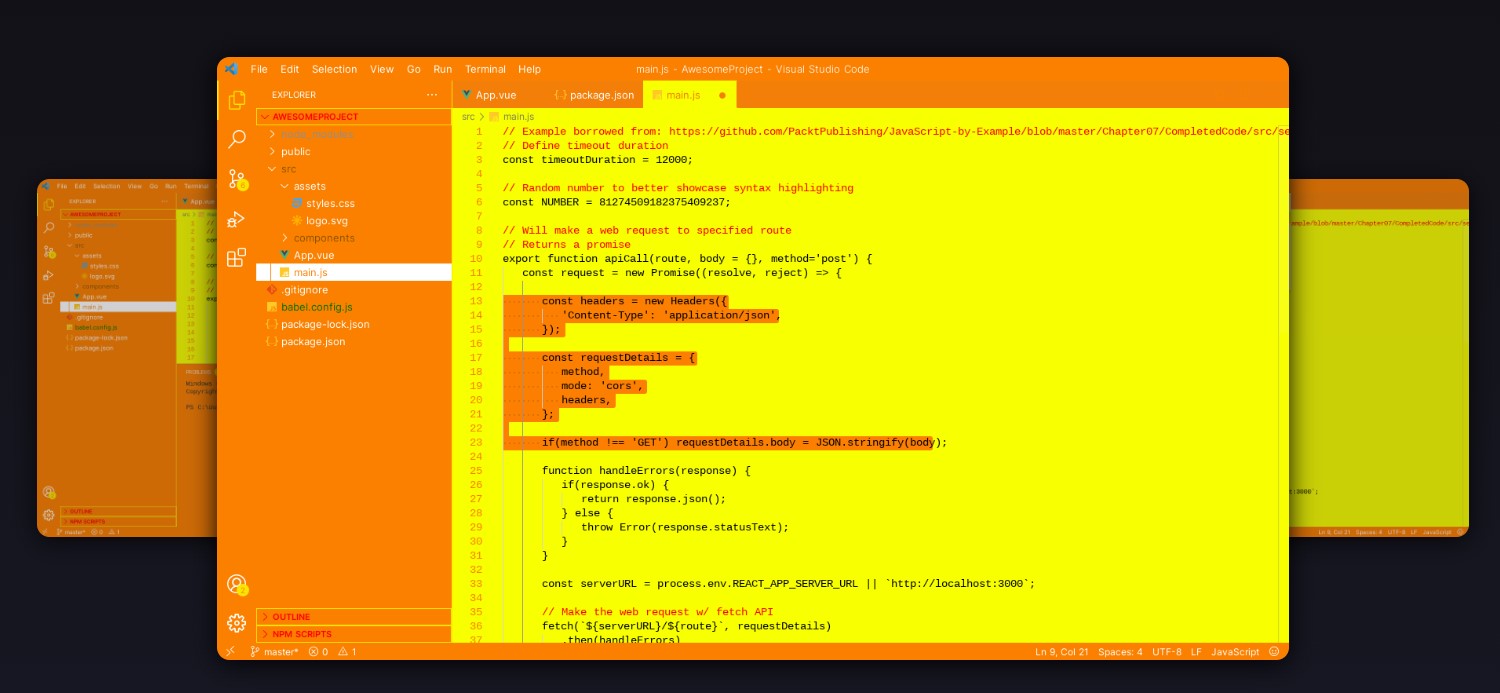Open package.json in the explorer tree
This screenshot has height=693, width=1500.
pyautogui.click(x=354, y=341)
